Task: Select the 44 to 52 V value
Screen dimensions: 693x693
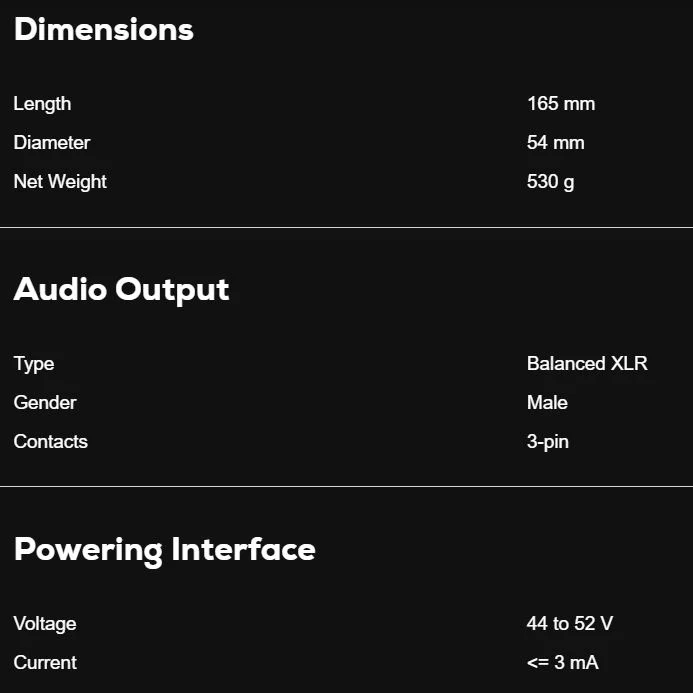Action: (570, 624)
